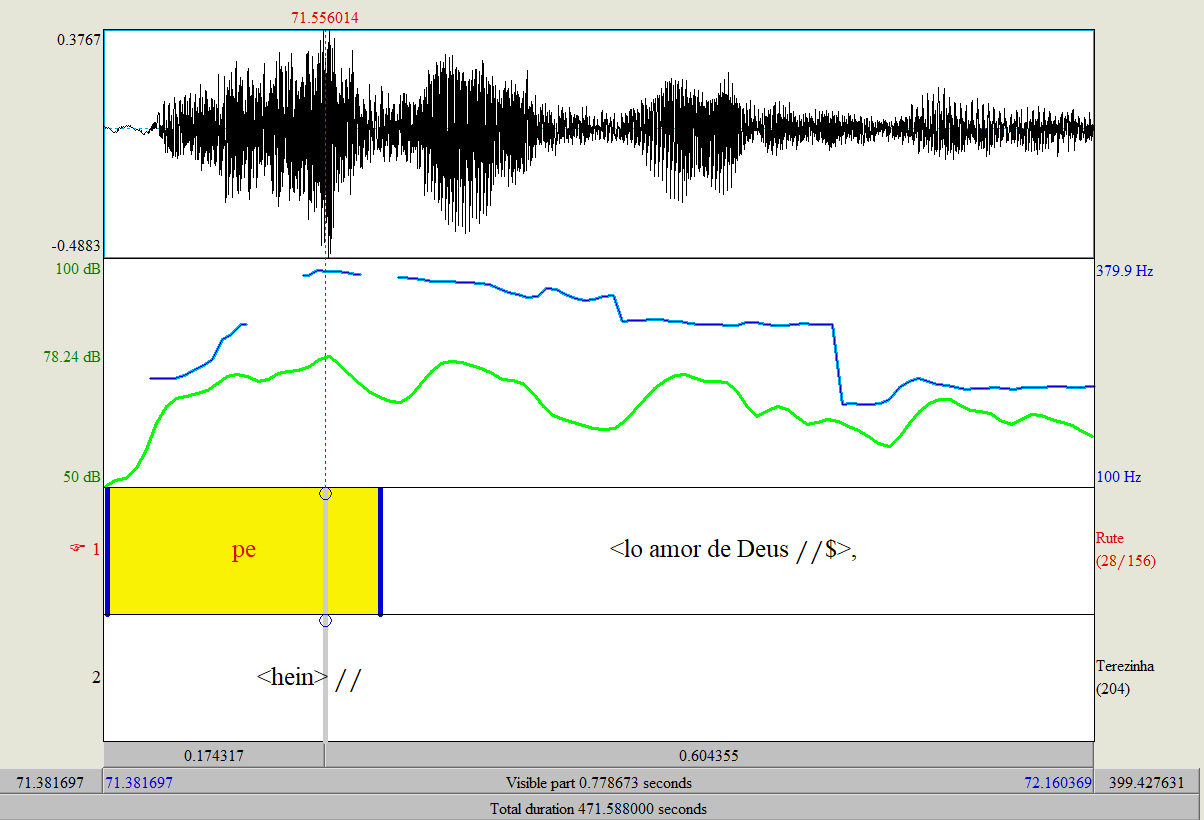Click the blue 72.160369 window end time

1057,782
